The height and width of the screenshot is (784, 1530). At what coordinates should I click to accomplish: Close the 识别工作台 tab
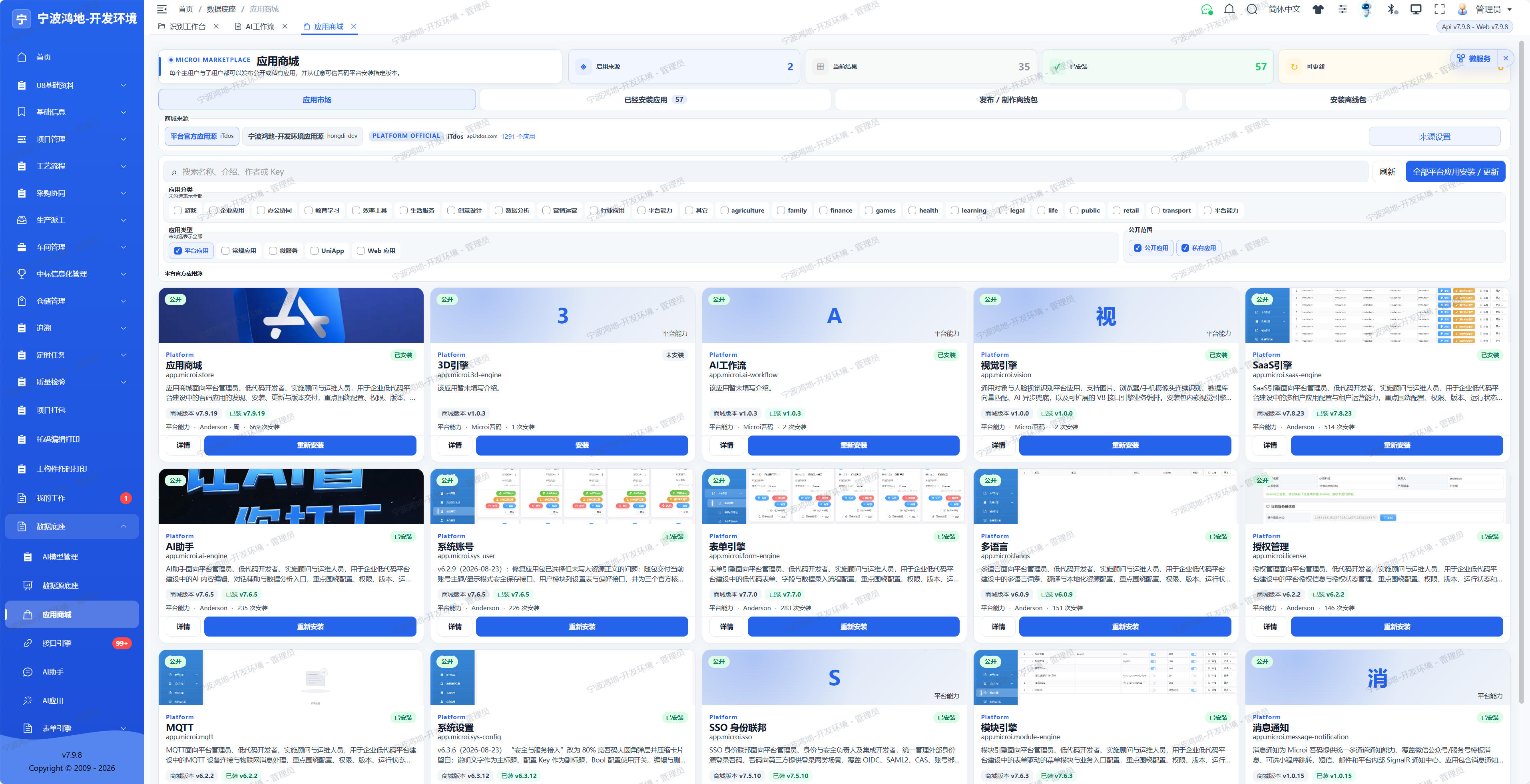click(x=216, y=26)
